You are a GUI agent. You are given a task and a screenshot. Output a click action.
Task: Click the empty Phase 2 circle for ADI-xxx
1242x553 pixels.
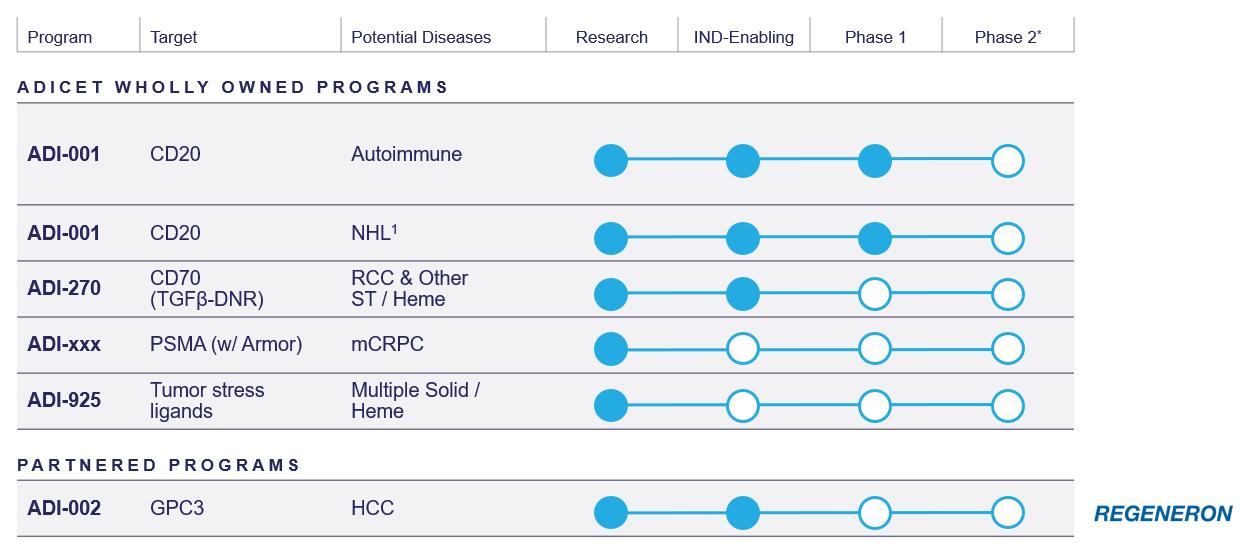[1008, 349]
